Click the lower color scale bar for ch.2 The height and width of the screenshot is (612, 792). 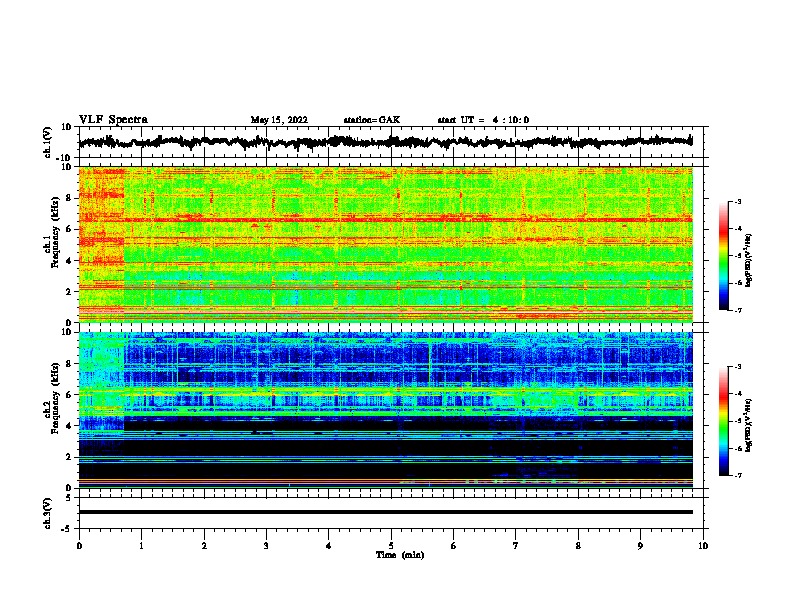[x=723, y=421]
